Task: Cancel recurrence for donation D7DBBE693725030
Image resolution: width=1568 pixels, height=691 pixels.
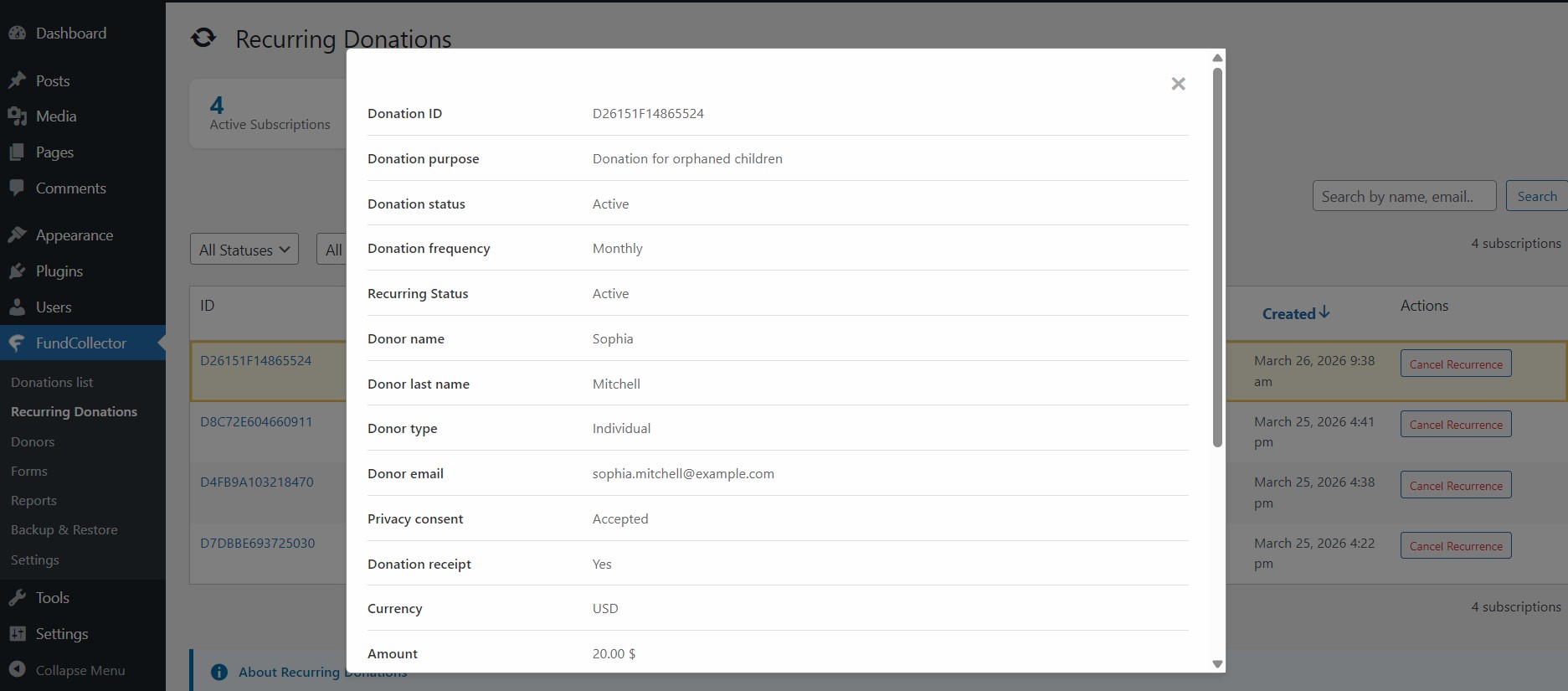Action: [x=1456, y=546]
